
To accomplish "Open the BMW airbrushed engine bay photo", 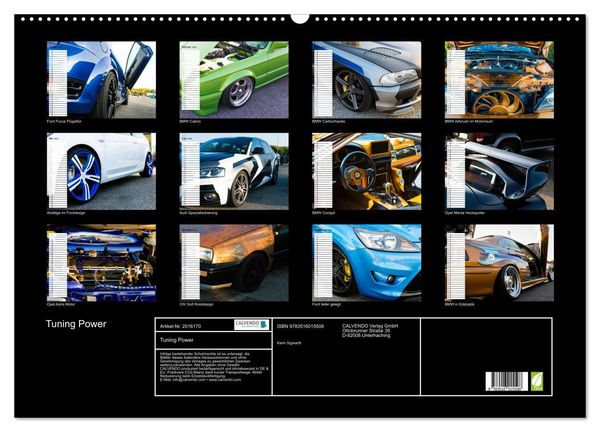I will (499, 80).
